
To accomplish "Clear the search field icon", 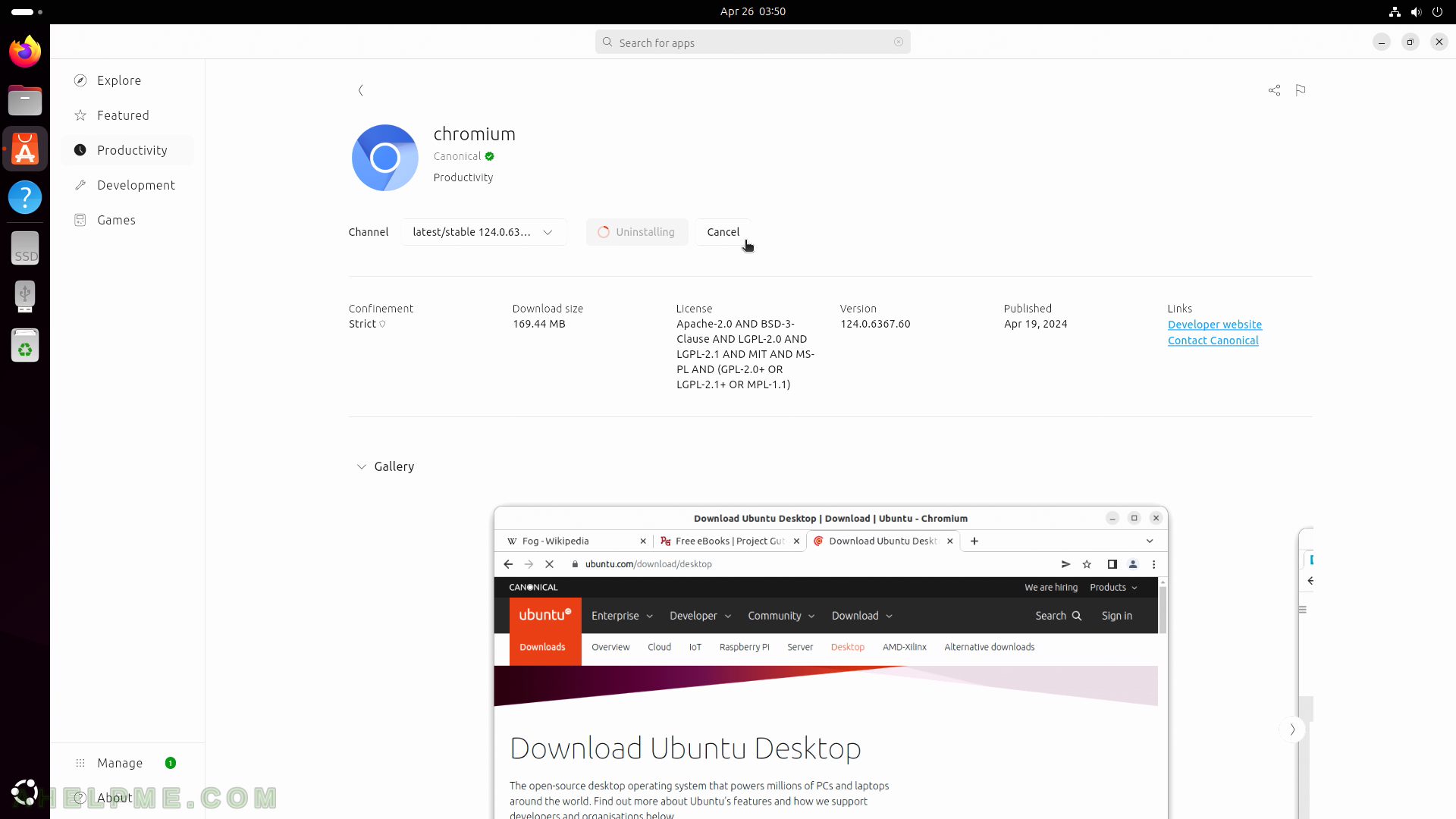I will click(899, 42).
